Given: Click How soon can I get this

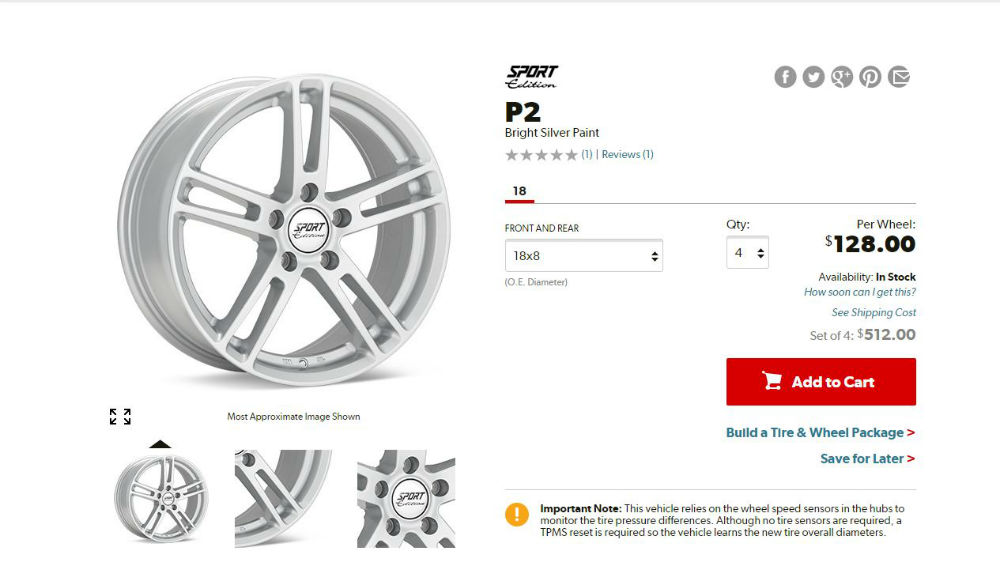Looking at the screenshot, I should point(860,292).
